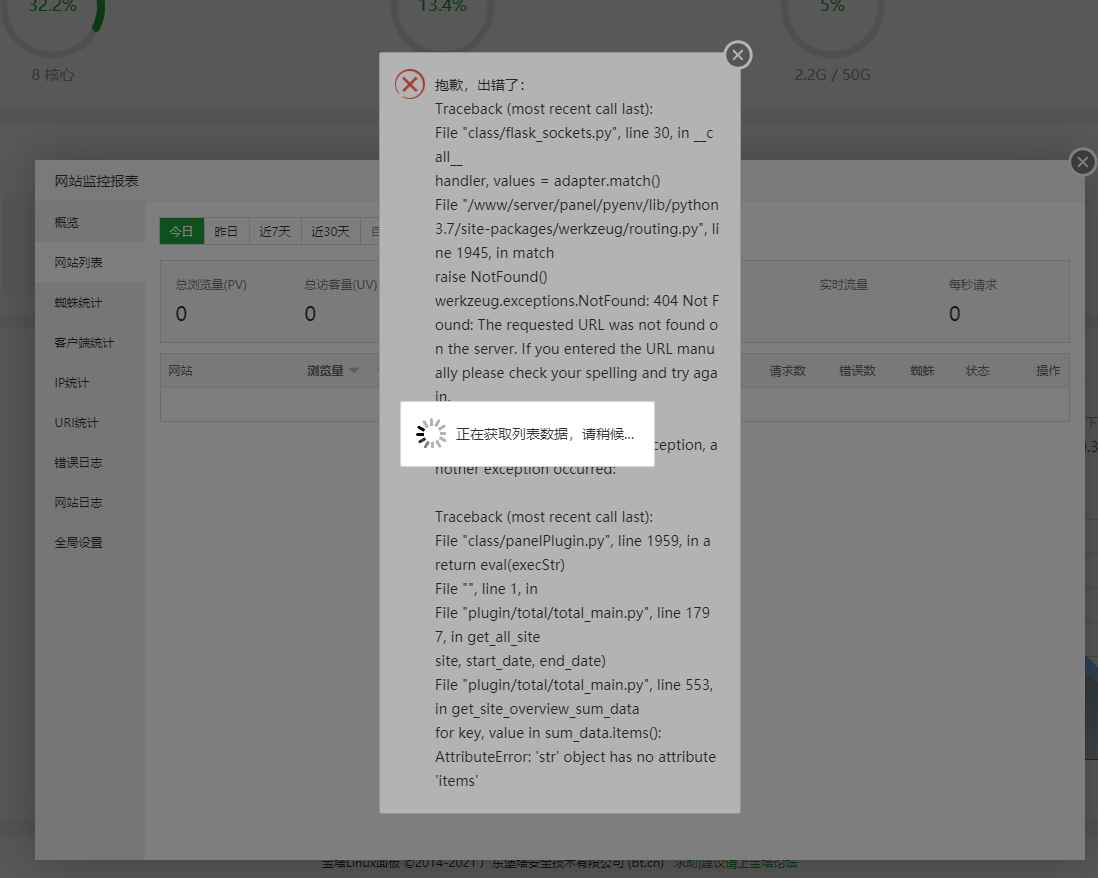Click the 蜘蛛 column header
The image size is (1098, 878).
coord(922,370)
